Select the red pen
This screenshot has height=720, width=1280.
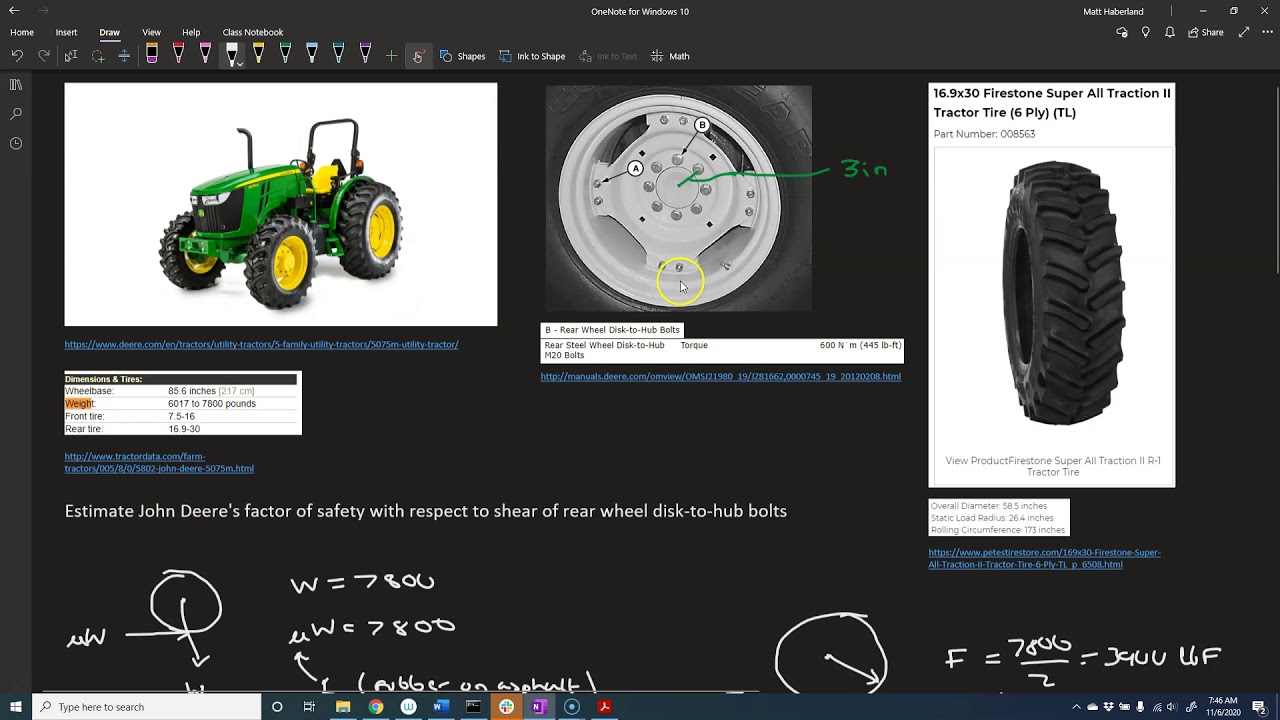point(179,55)
